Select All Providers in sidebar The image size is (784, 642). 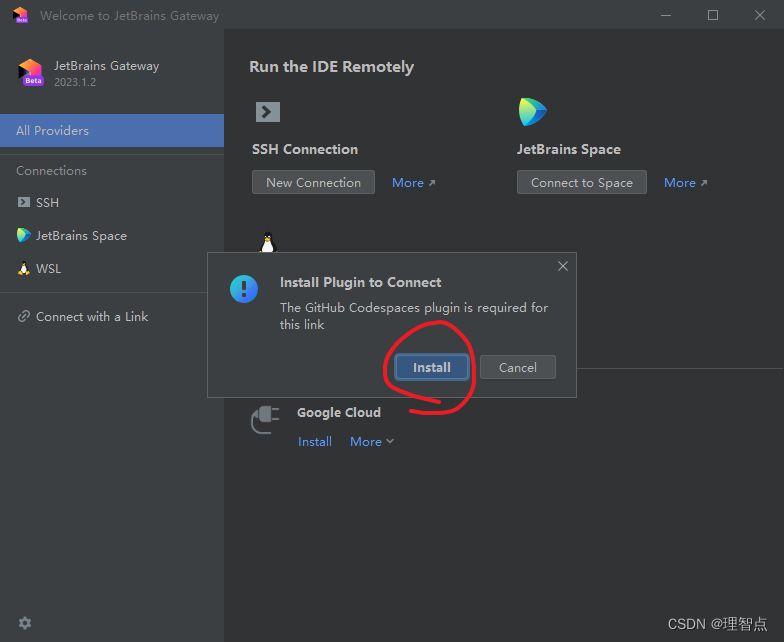[x=112, y=130]
